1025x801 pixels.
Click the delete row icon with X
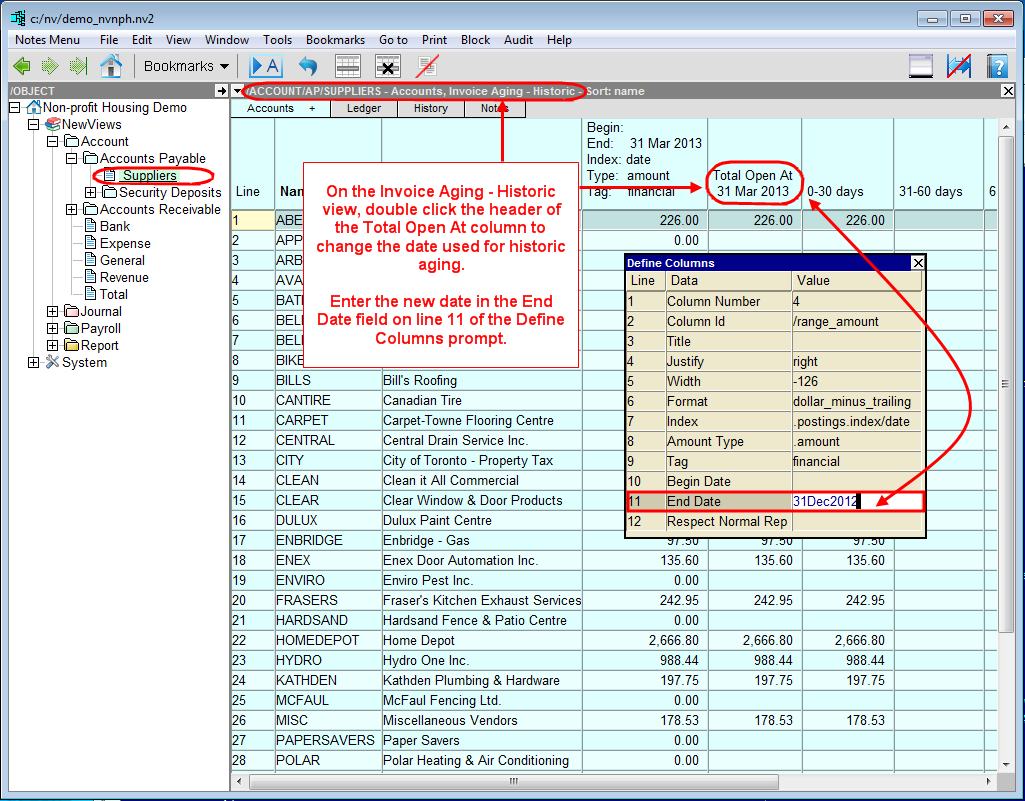point(388,66)
